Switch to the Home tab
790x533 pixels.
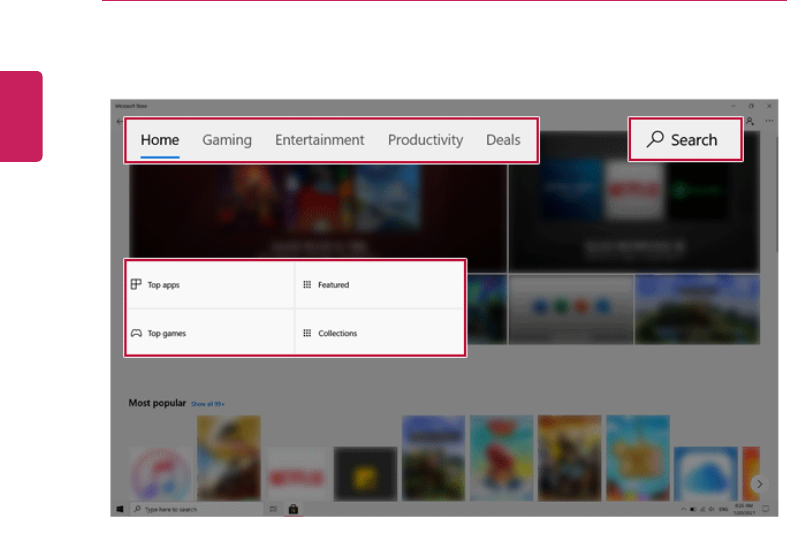coord(160,140)
